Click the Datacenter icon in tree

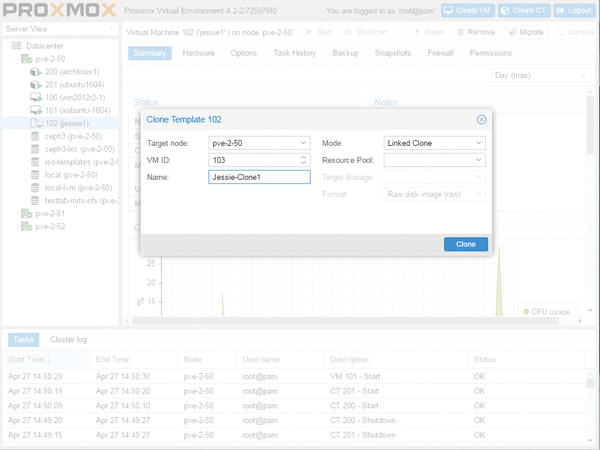pos(16,46)
